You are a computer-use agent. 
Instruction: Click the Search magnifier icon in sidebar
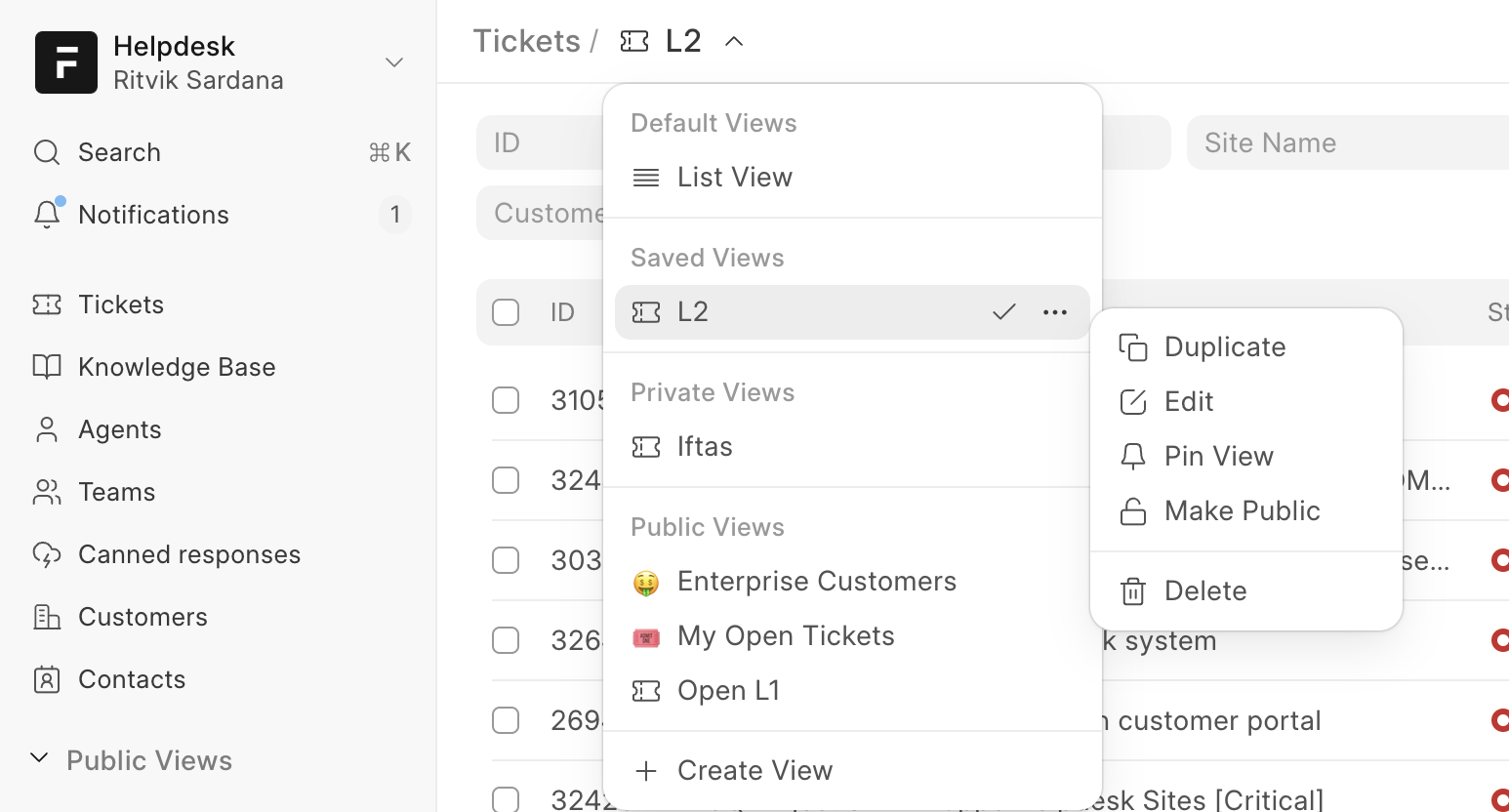(x=47, y=152)
